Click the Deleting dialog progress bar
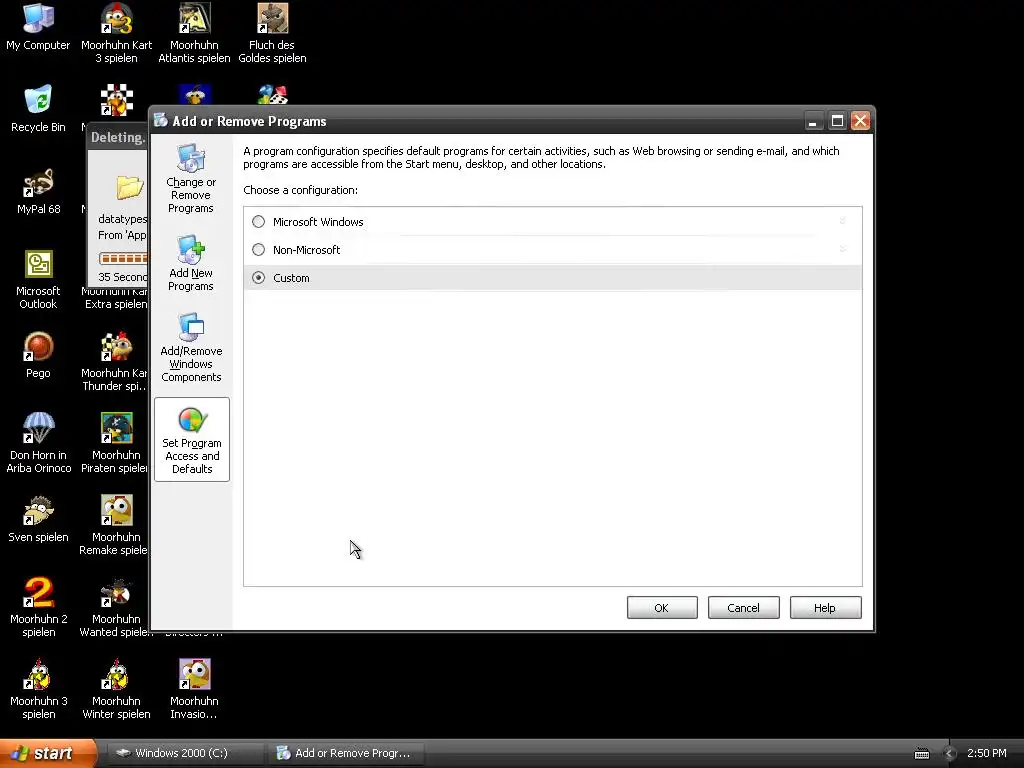Screen dimensions: 1024x768 click(123, 258)
